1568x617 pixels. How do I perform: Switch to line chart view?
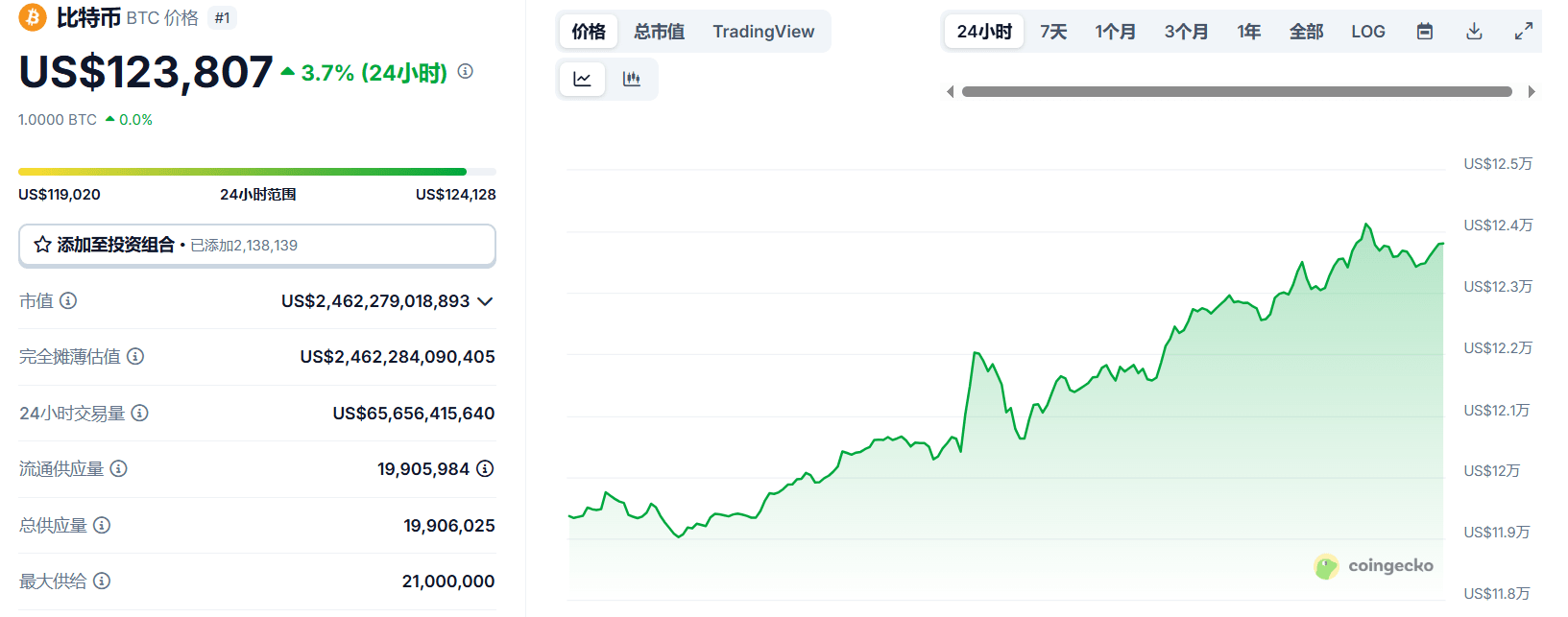pos(583,79)
